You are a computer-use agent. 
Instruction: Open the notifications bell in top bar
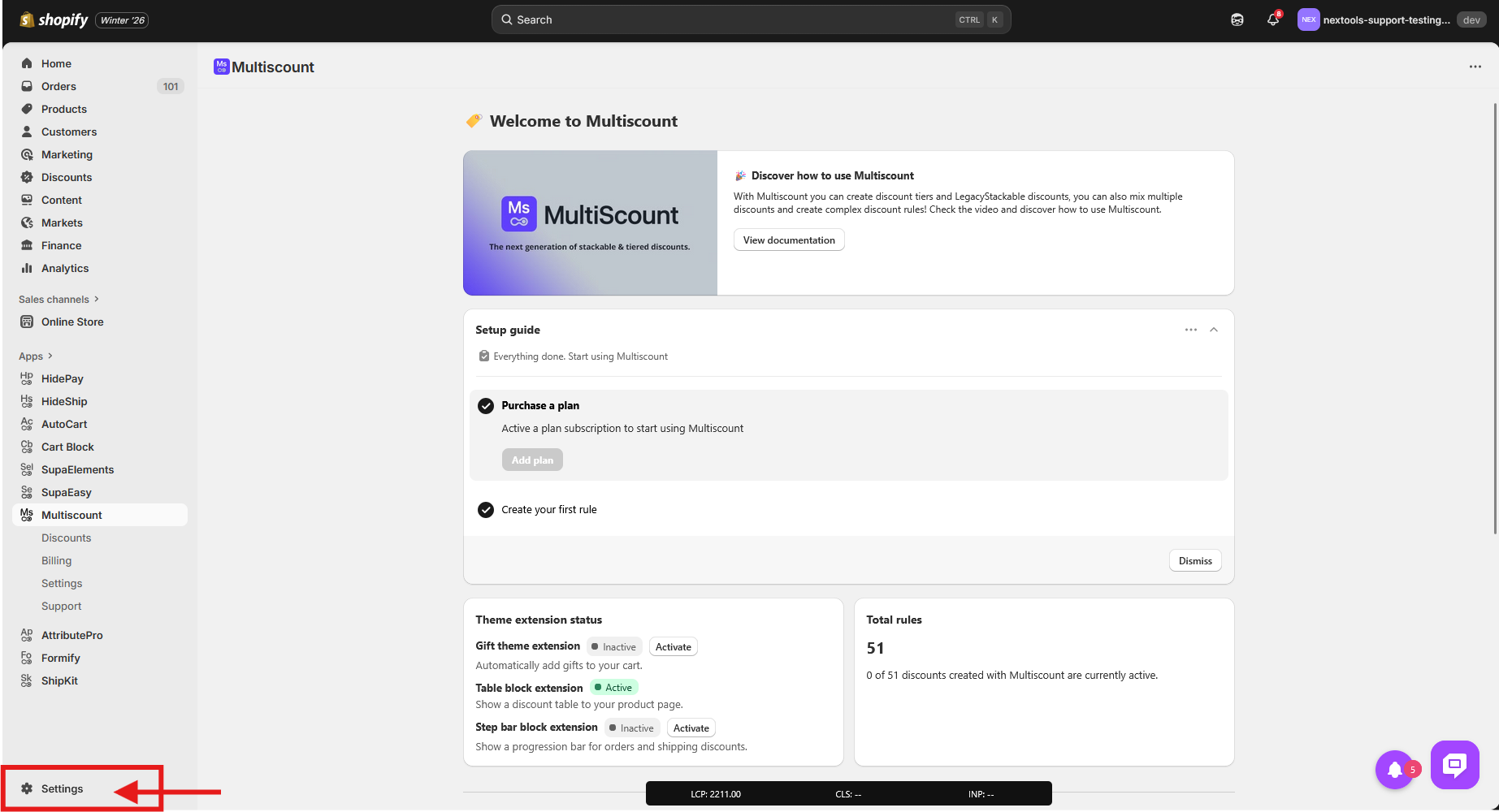[1272, 20]
